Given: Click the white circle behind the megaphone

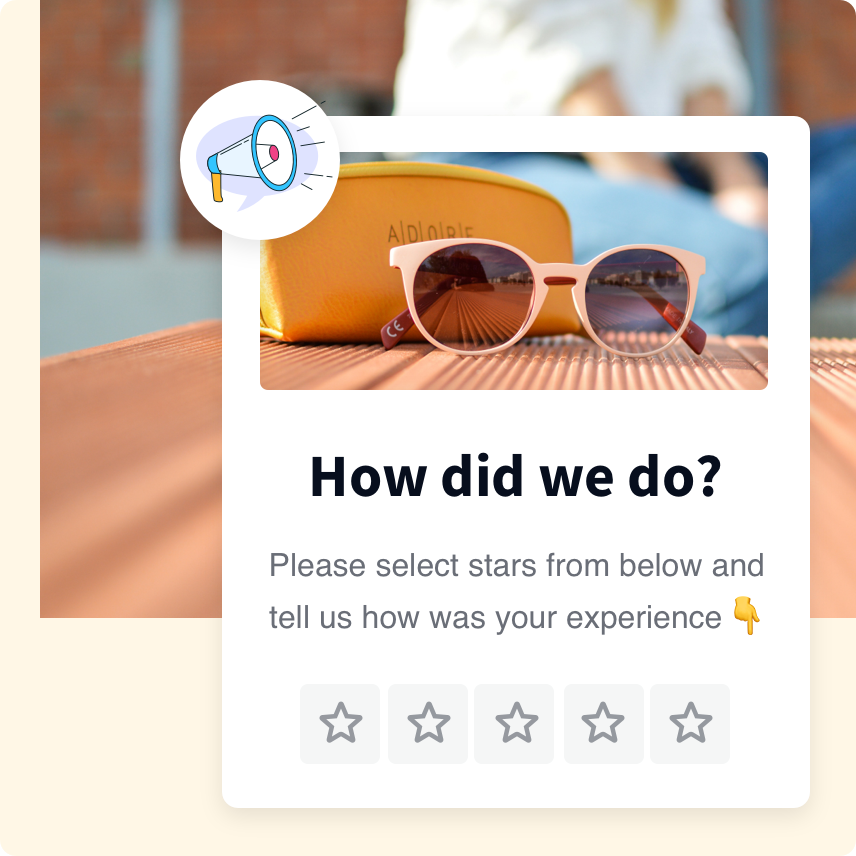Looking at the screenshot, I should pos(260,160).
